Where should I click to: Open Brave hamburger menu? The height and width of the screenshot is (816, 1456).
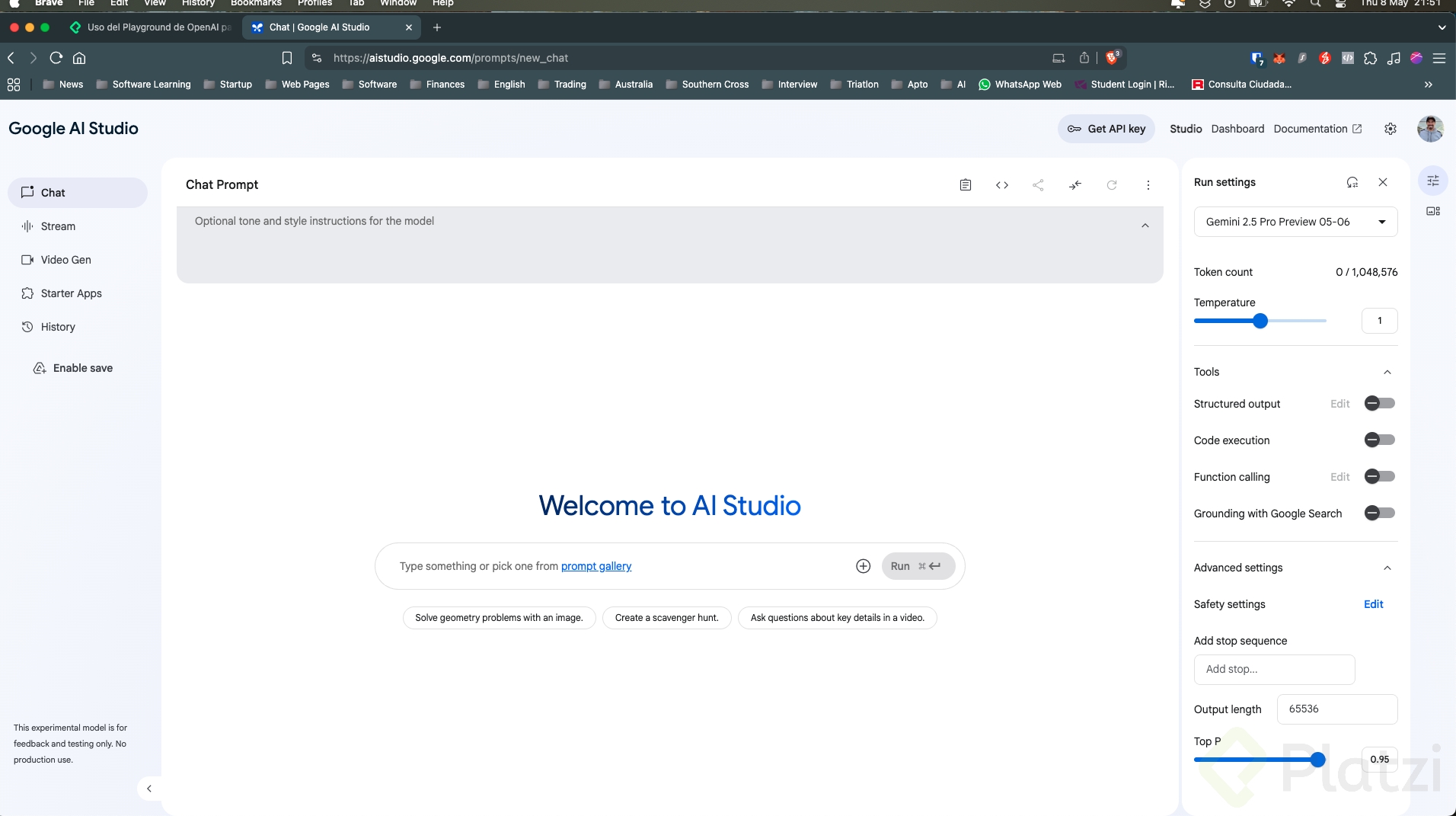point(1439,58)
